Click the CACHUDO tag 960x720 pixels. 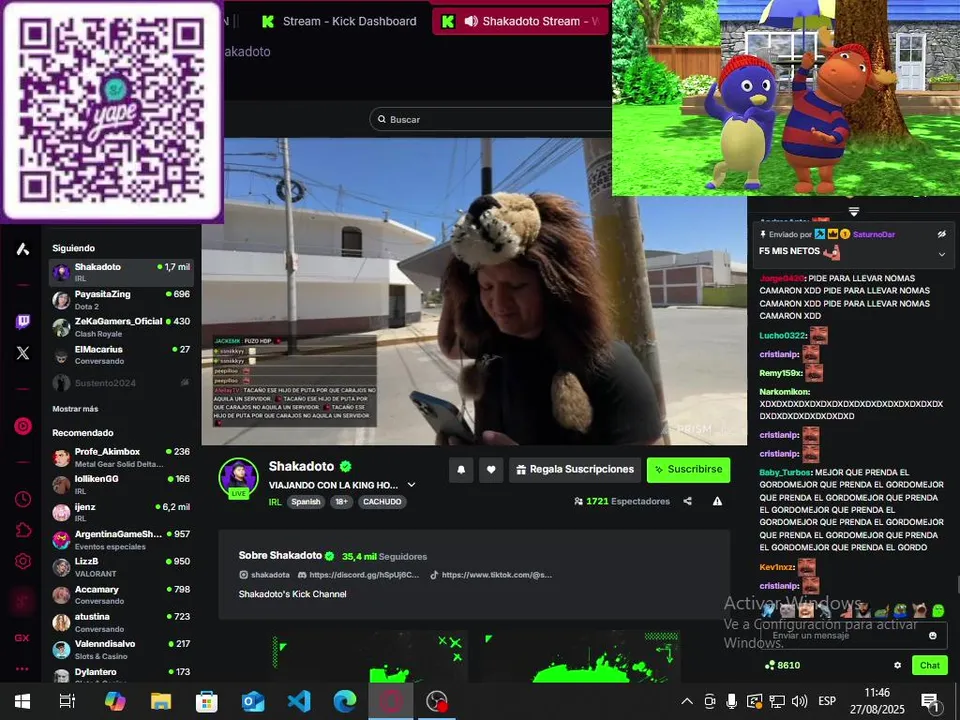pos(382,501)
